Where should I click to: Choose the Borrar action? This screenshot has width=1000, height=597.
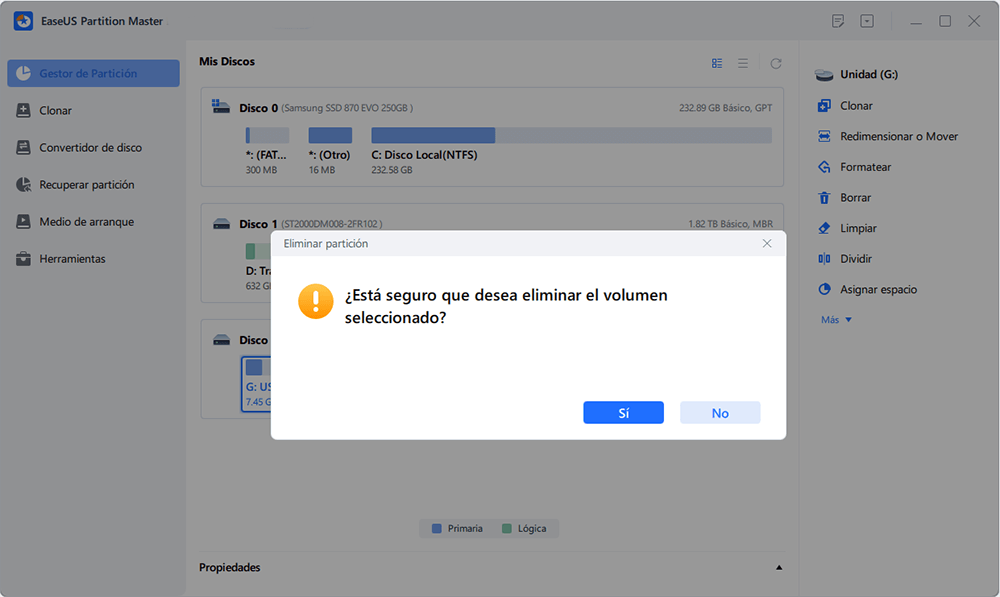point(855,198)
